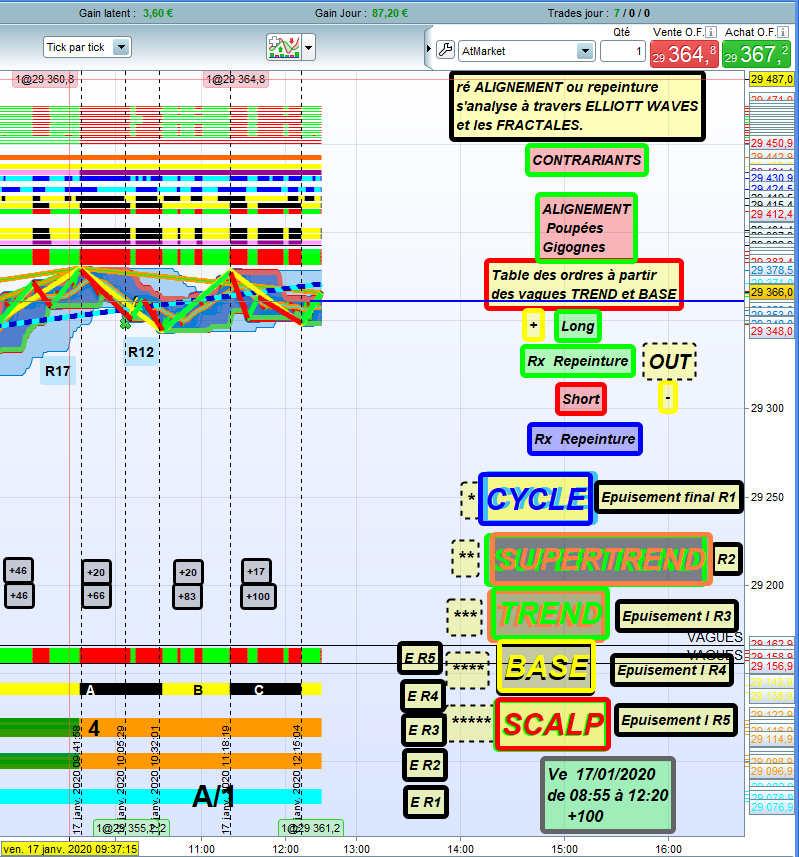The image size is (799, 857).
Task: Click the 1@29 361,2 order label at bottom
Action: point(310,828)
